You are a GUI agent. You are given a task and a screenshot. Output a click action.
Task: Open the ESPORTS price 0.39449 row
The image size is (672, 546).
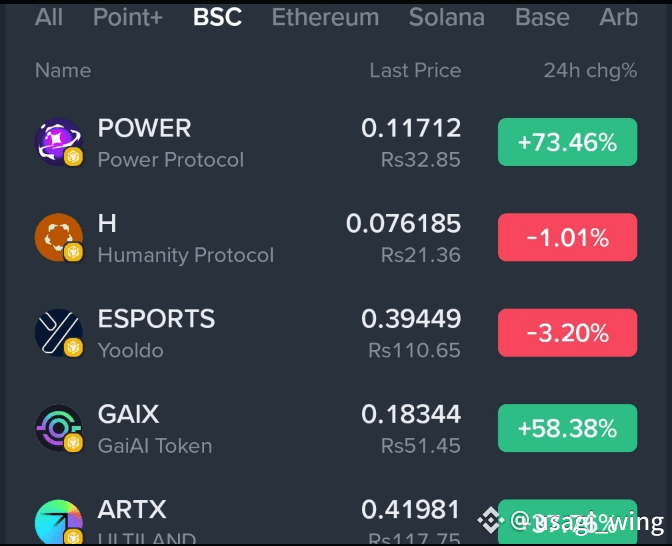336,333
